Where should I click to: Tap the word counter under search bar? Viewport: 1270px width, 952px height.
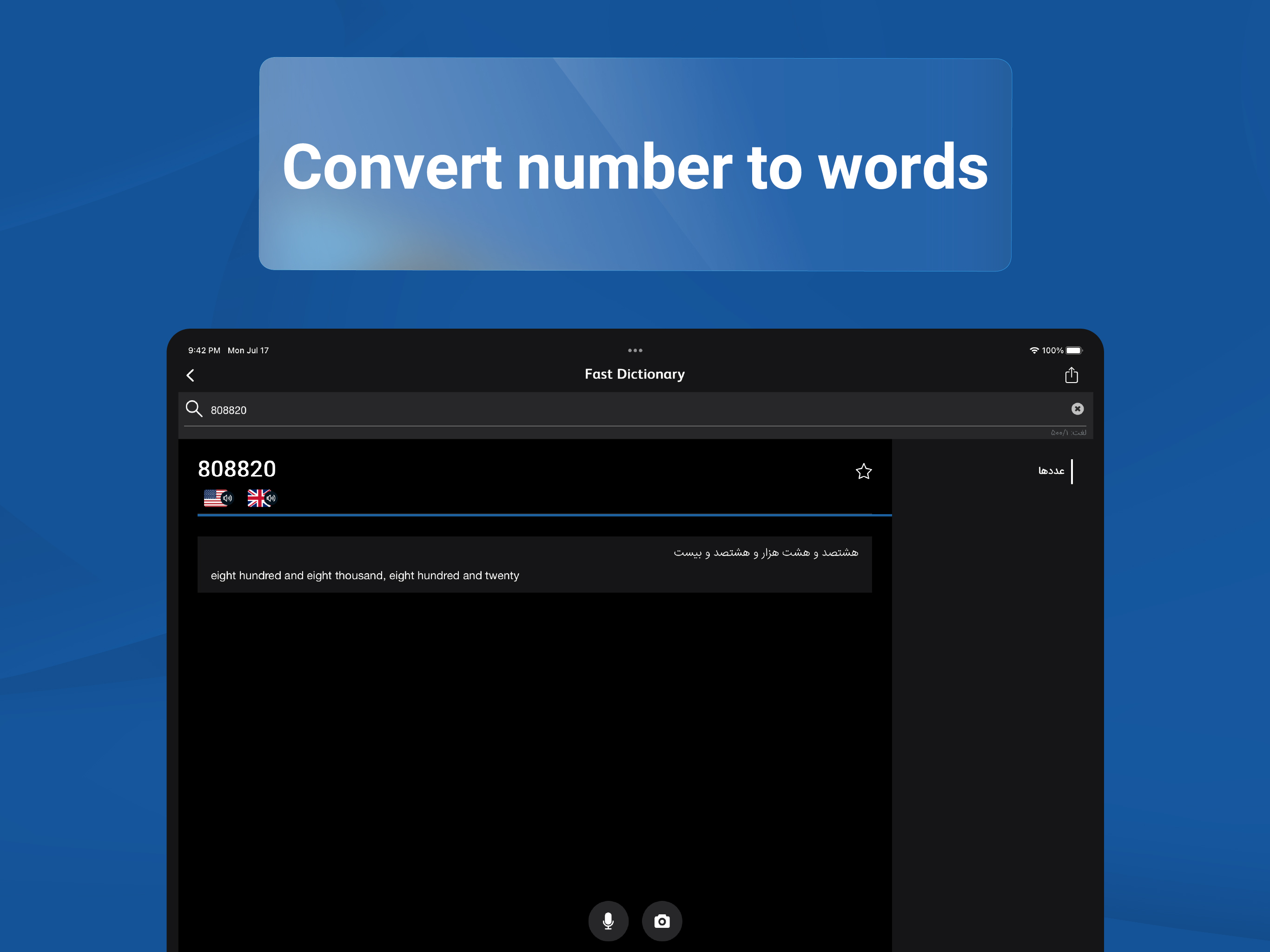(1068, 432)
